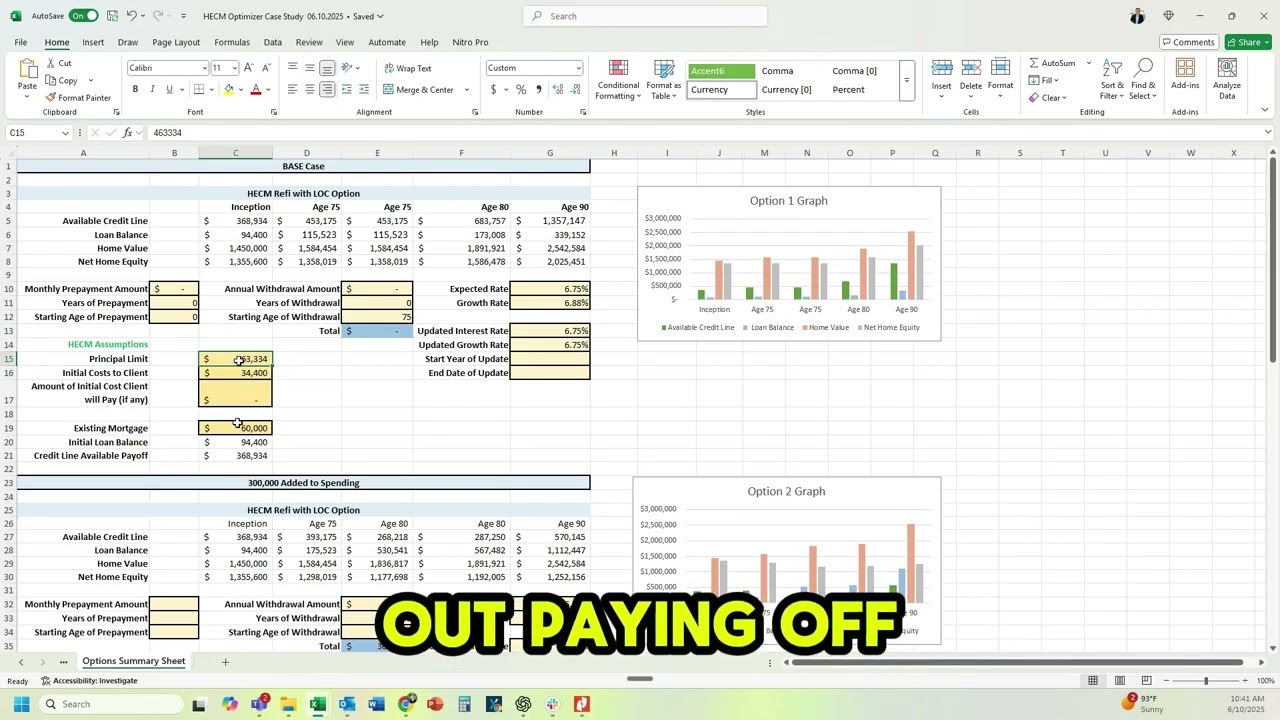Open the font size dropdown
This screenshot has height=720, width=1280.
pos(235,68)
